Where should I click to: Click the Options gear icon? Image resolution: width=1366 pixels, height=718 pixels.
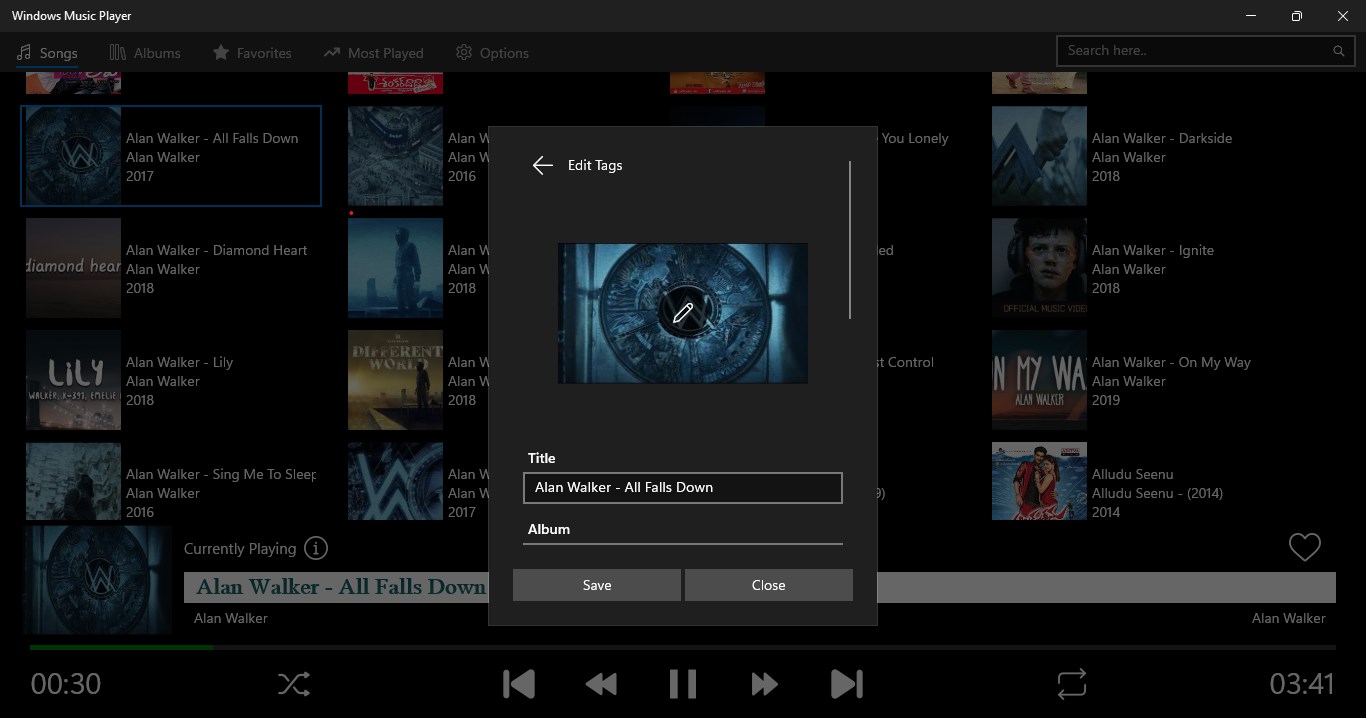(x=464, y=52)
